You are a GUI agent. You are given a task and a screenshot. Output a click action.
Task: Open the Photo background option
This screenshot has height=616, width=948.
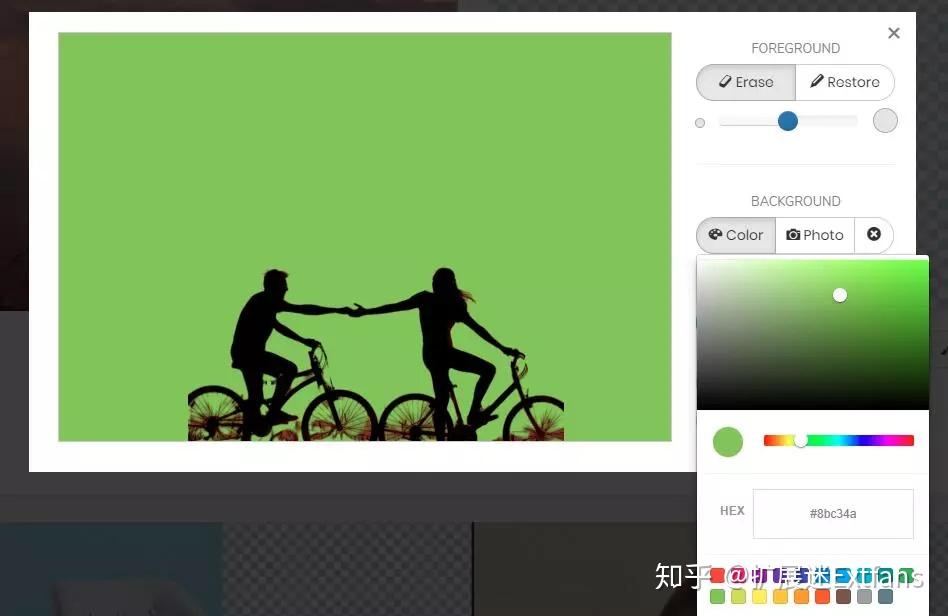pos(814,235)
